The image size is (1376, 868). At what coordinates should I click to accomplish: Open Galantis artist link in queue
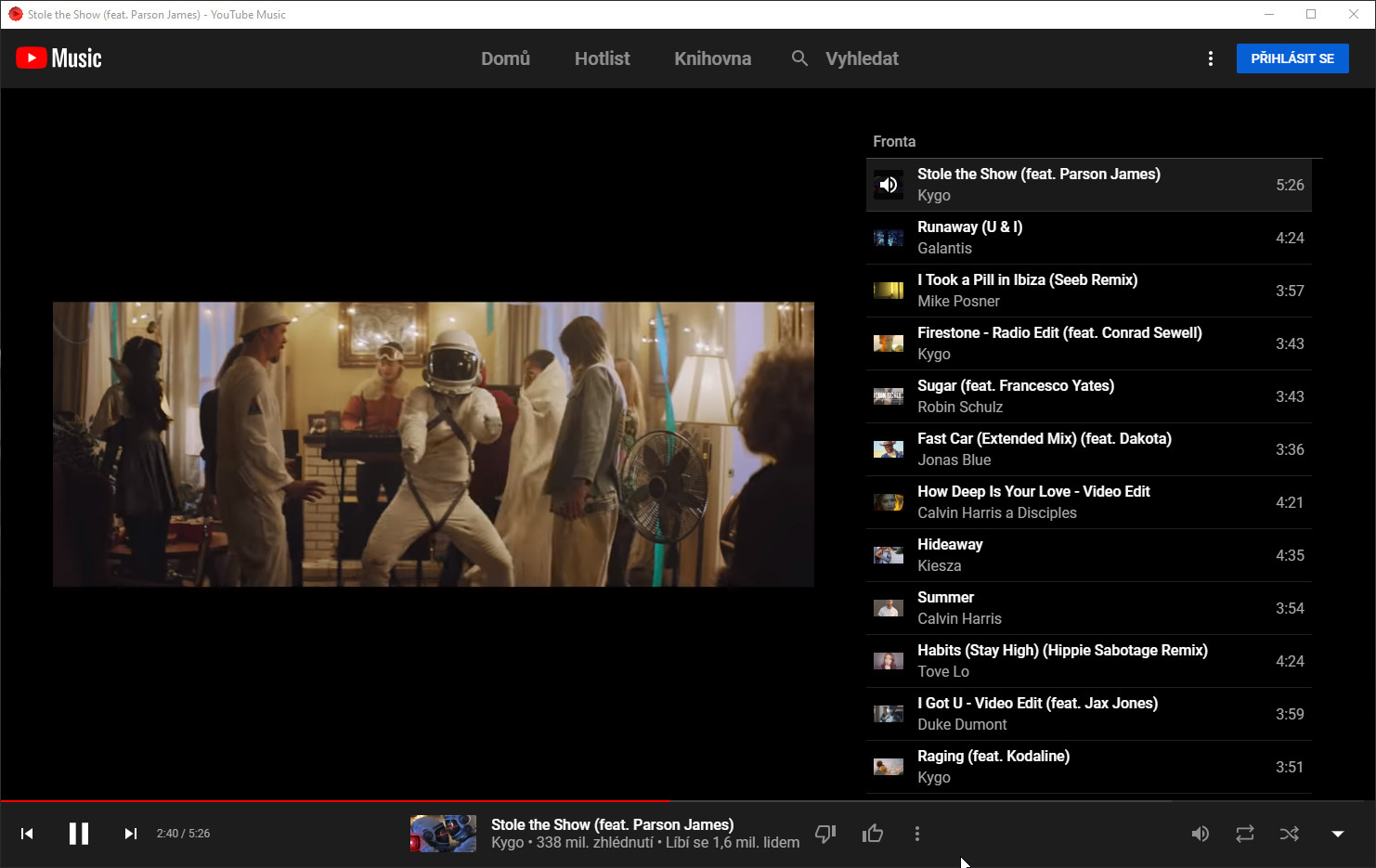pyautogui.click(x=944, y=248)
